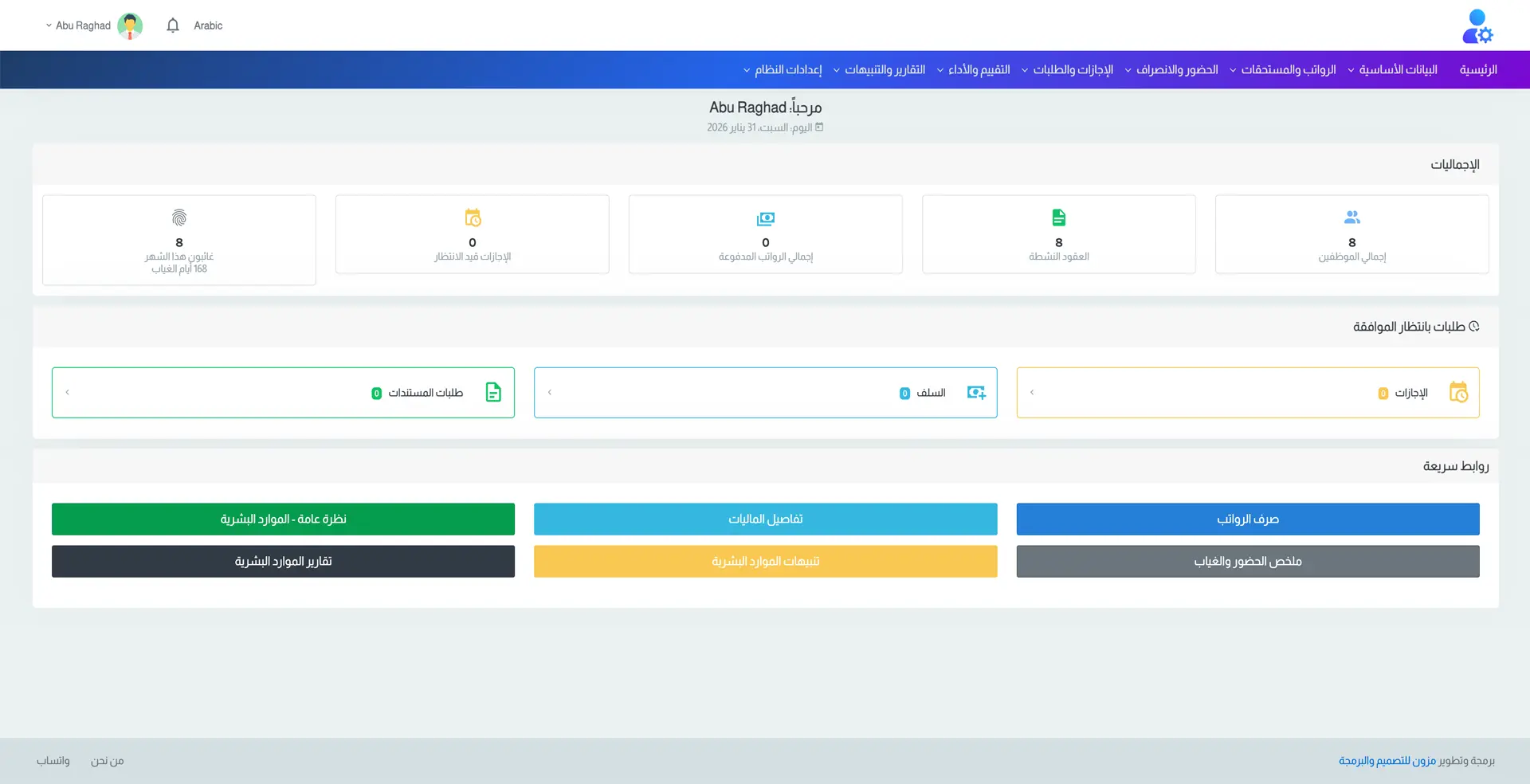1530x784 pixels.
Task: Click the paid salaries money icon
Action: [765, 218]
